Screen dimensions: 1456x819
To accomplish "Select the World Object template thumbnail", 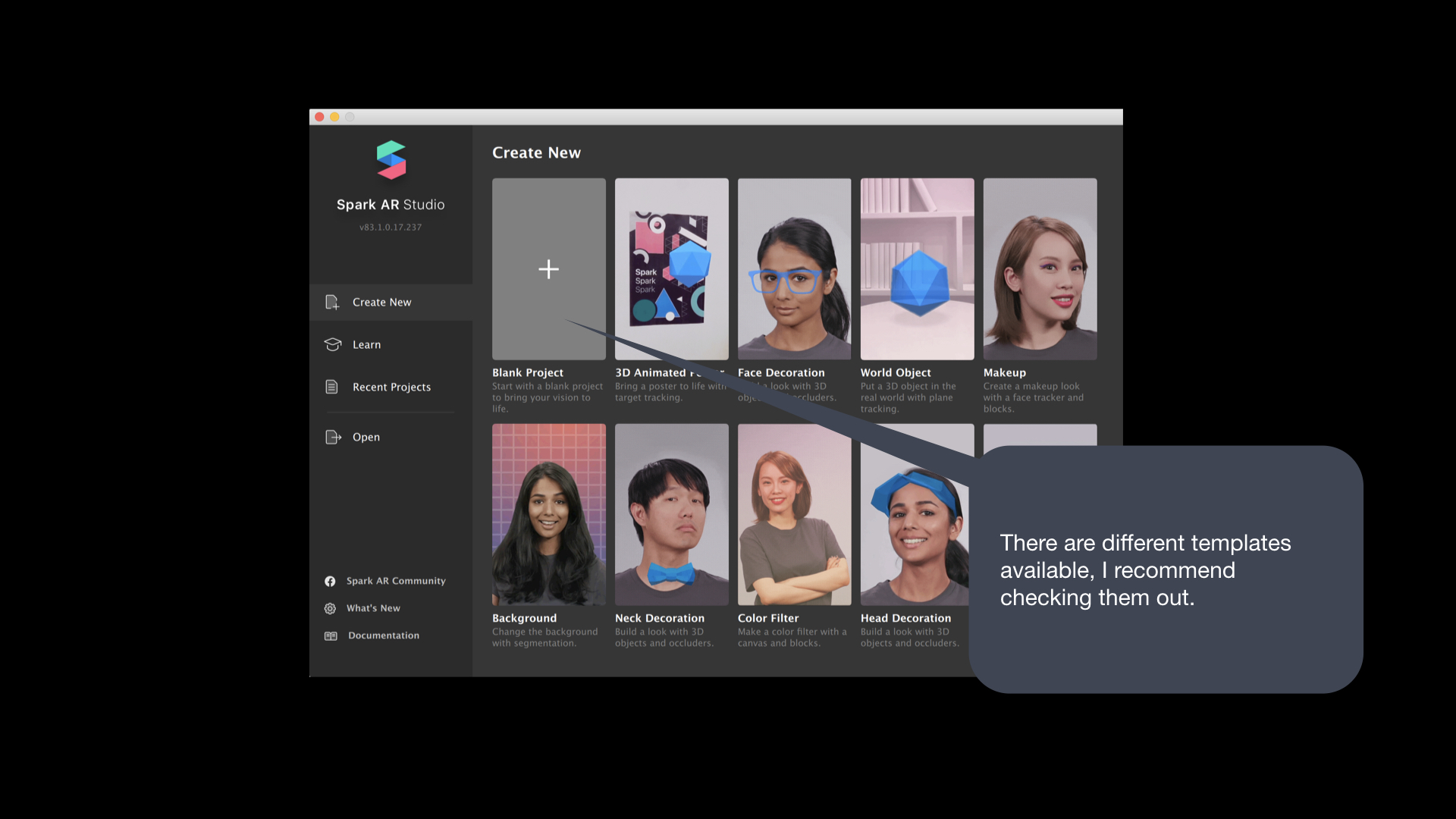I will [x=917, y=268].
